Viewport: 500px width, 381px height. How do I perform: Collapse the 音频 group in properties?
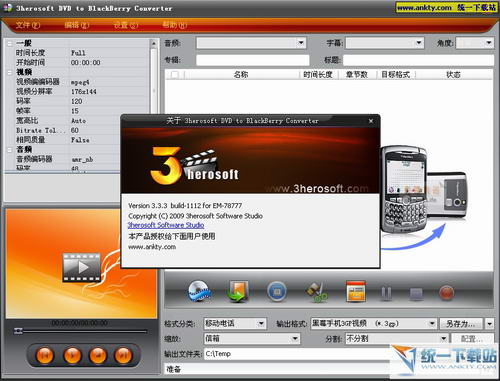pos(10,150)
